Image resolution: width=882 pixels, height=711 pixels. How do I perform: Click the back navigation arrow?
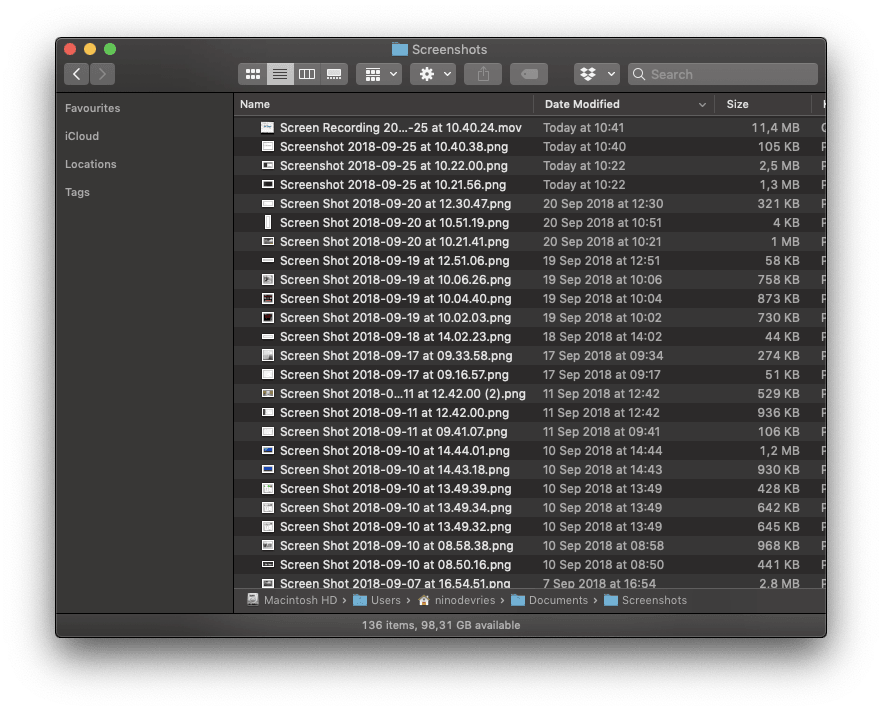tap(76, 73)
